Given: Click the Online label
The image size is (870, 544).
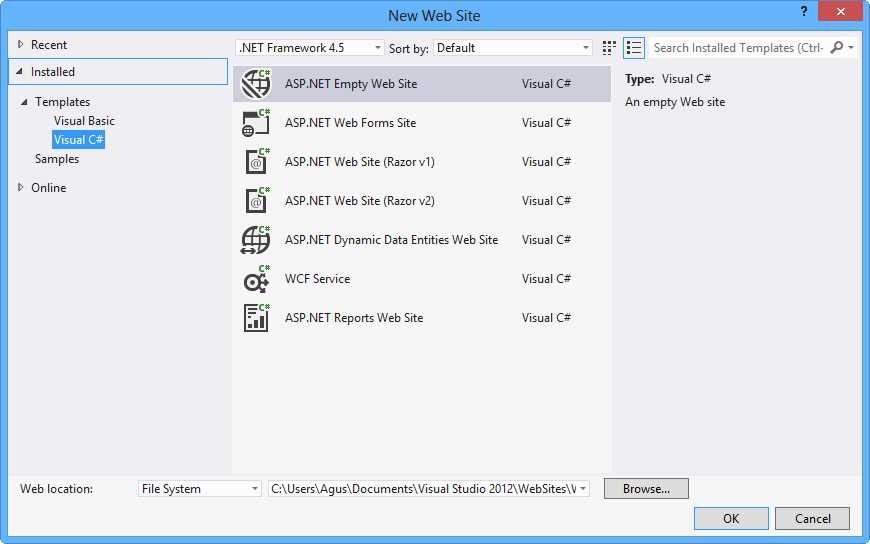Looking at the screenshot, I should 48,188.
